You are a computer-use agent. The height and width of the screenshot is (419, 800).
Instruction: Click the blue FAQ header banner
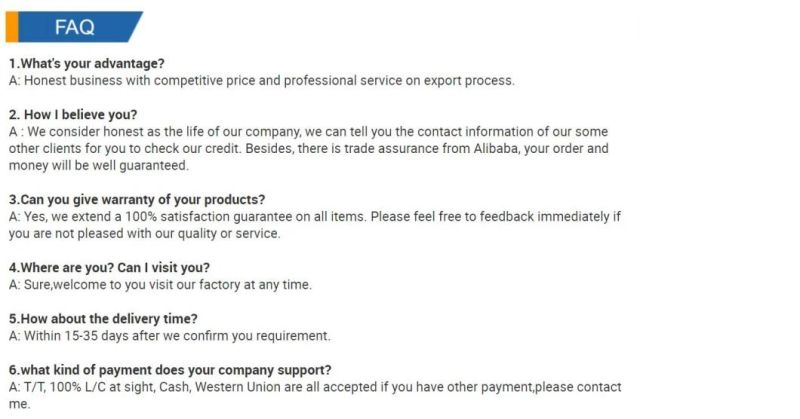tap(74, 27)
